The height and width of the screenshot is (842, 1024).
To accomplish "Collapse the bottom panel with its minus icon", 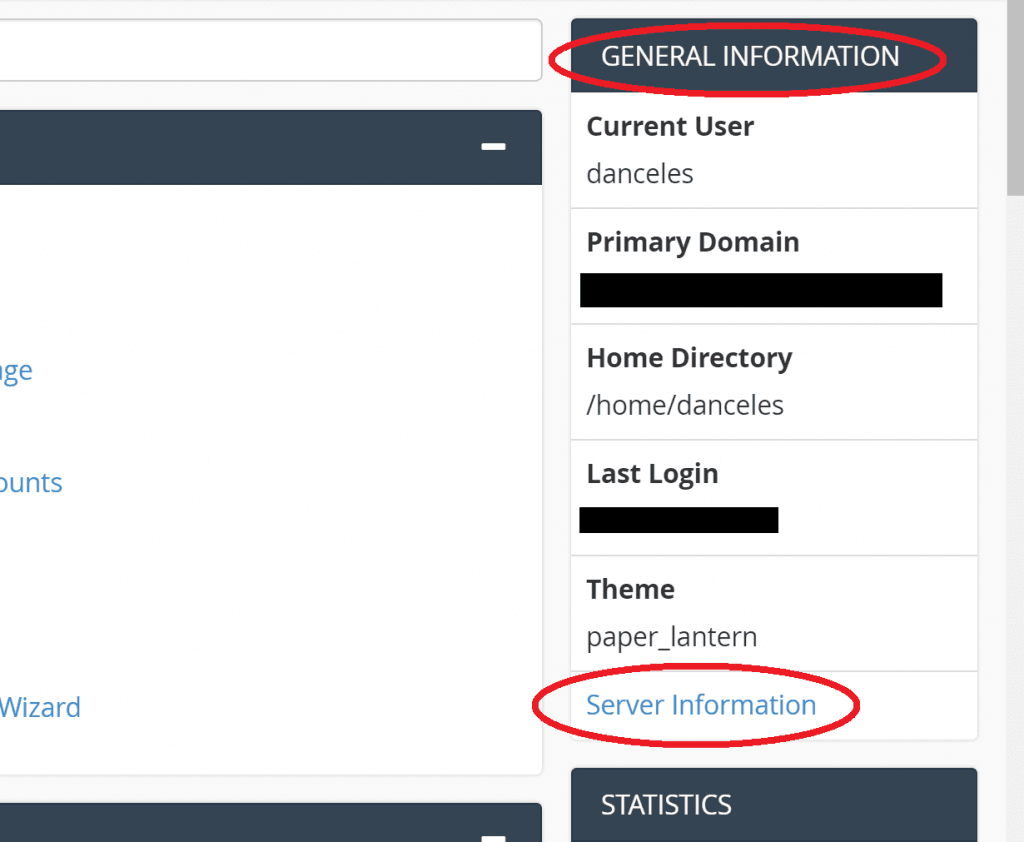I will tap(493, 840).
